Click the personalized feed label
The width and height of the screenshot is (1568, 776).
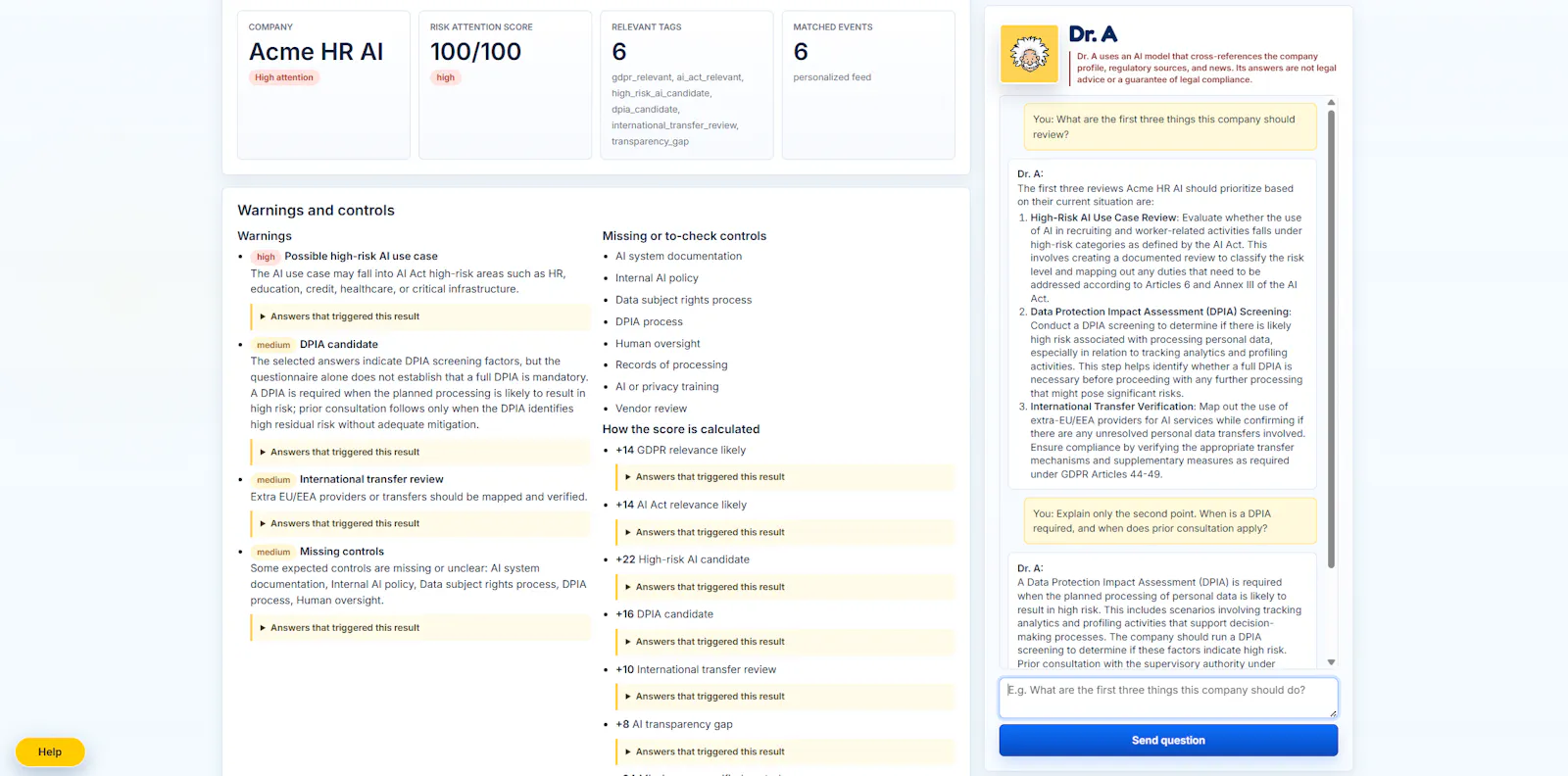pos(832,77)
